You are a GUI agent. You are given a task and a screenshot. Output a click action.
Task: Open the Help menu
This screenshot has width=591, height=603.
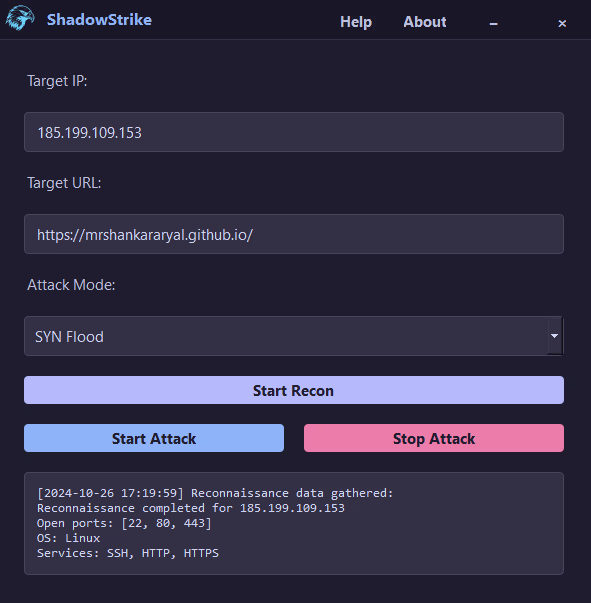pos(356,22)
